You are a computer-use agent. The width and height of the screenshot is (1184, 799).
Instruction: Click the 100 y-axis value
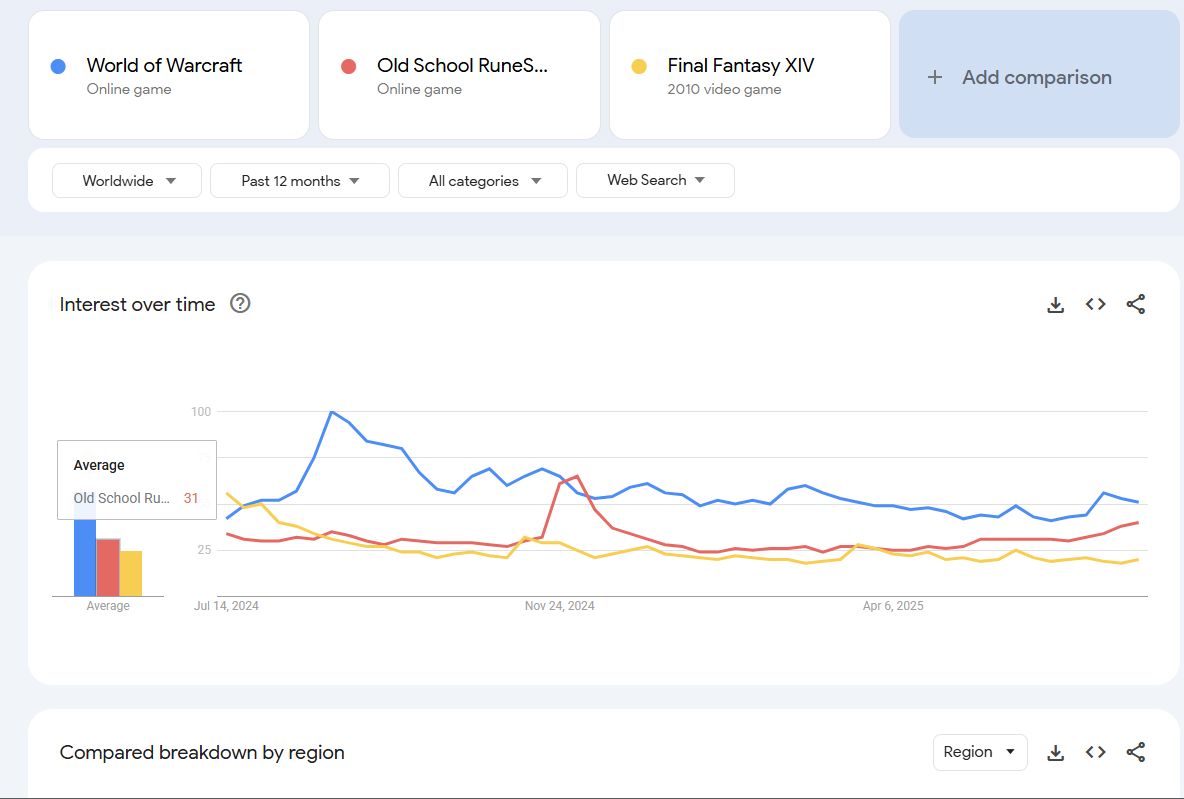[201, 412]
